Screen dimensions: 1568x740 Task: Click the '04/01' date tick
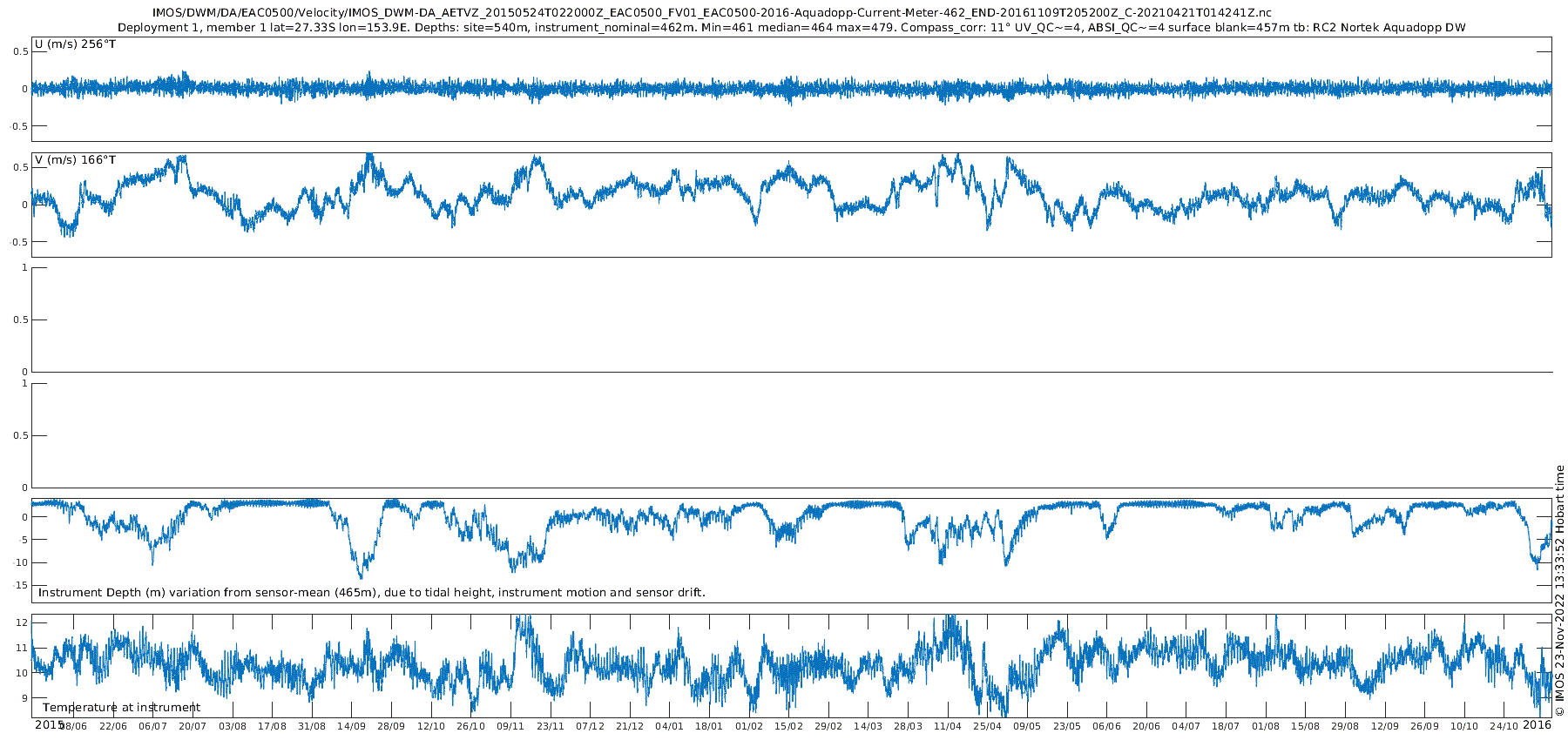click(x=669, y=727)
